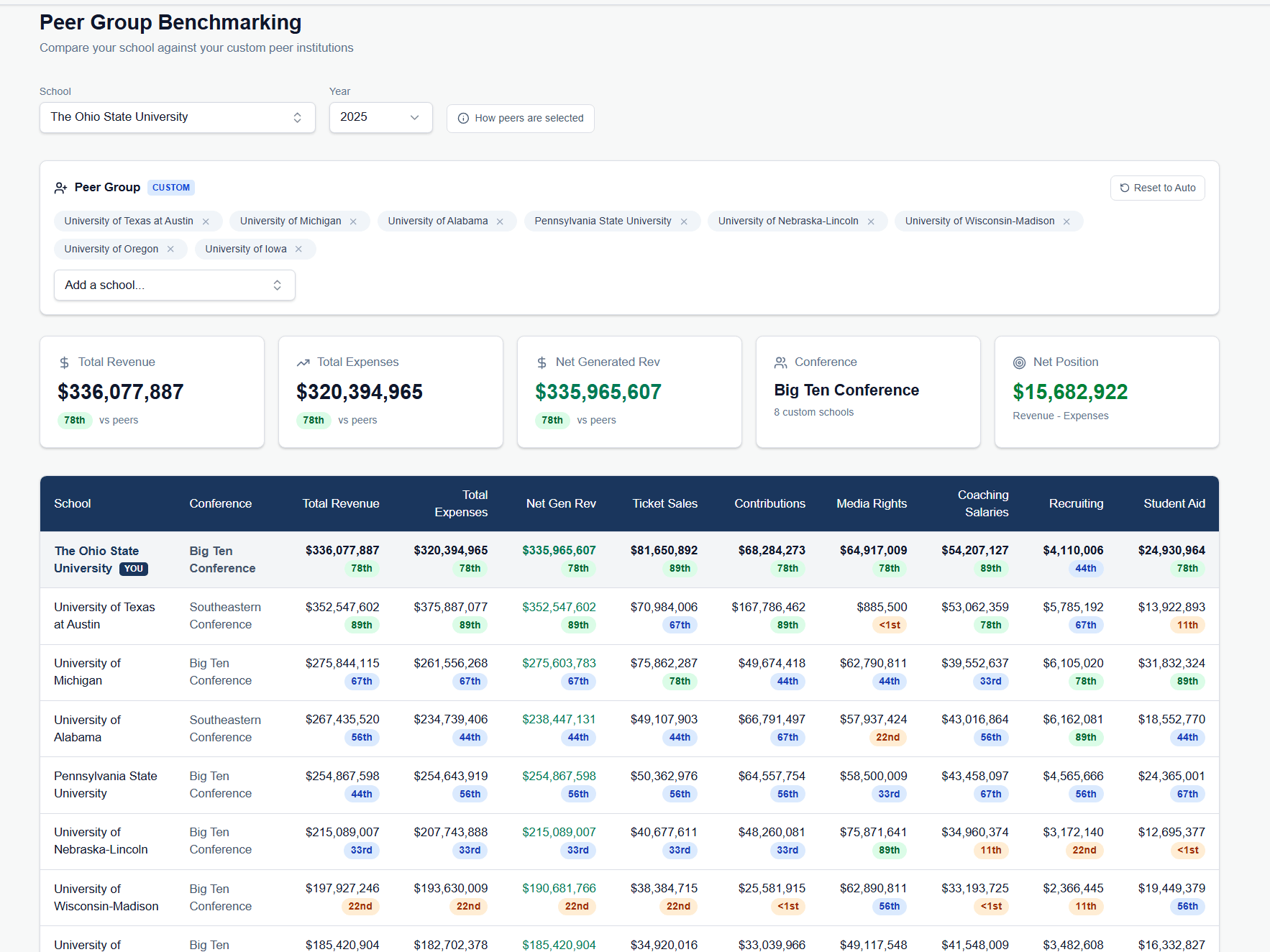This screenshot has height=952, width=1270.
Task: Remove University of Wisconsin-Madison from peers
Action: 1066,221
